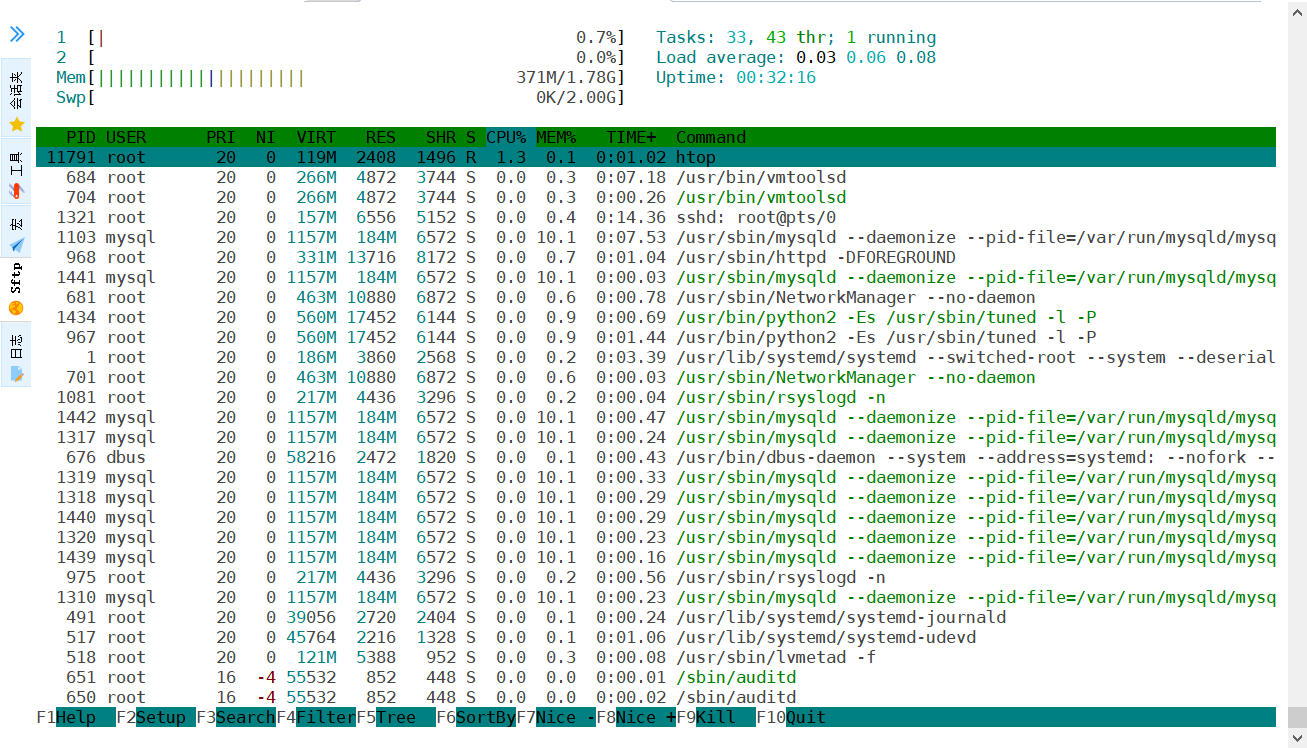Activate F4 Filter
This screenshot has width=1307, height=748.
pyautogui.click(x=315, y=717)
